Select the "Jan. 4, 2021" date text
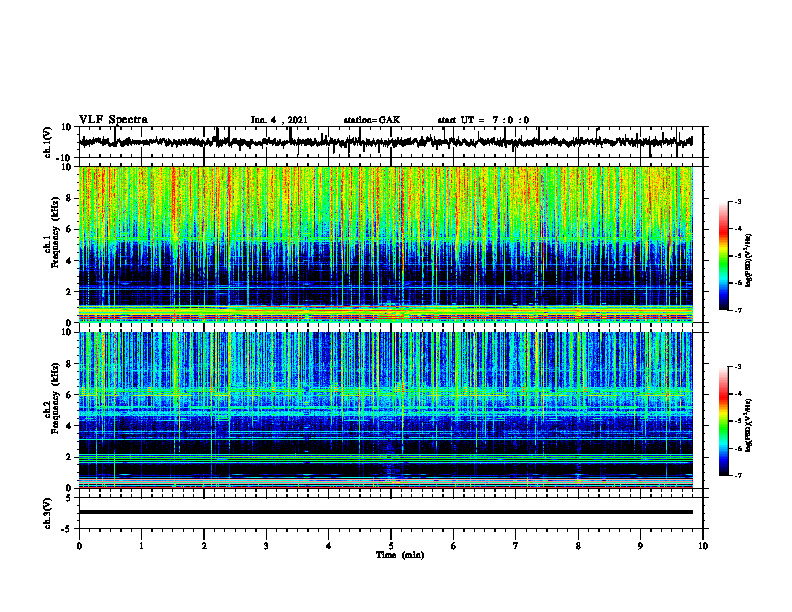The width and height of the screenshot is (792, 612). coord(279,120)
